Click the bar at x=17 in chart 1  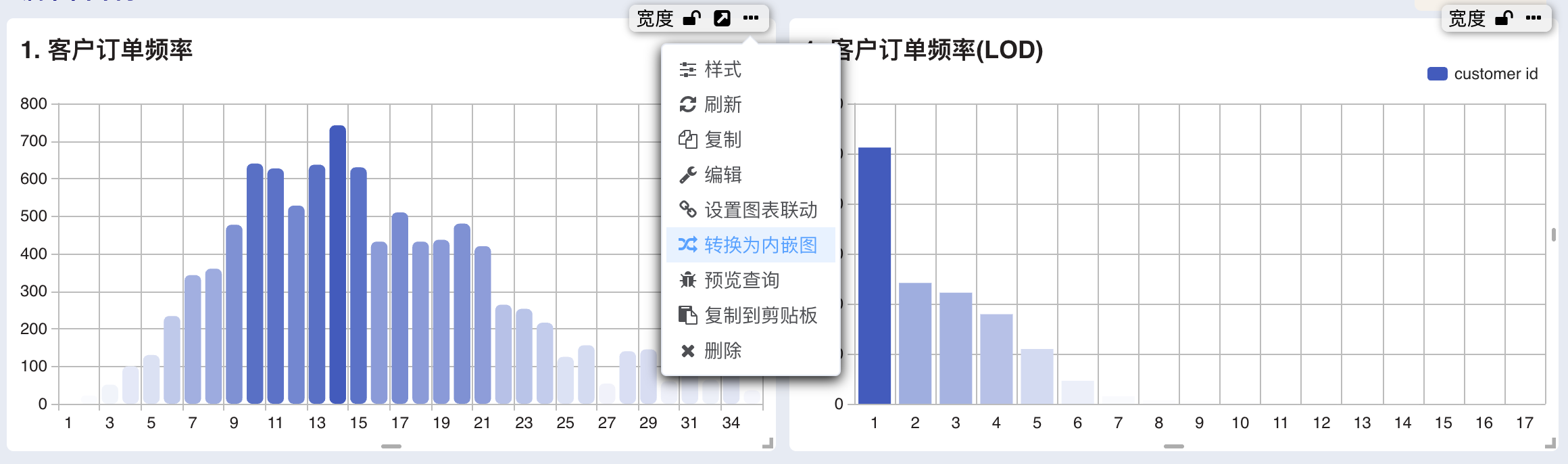point(400,308)
